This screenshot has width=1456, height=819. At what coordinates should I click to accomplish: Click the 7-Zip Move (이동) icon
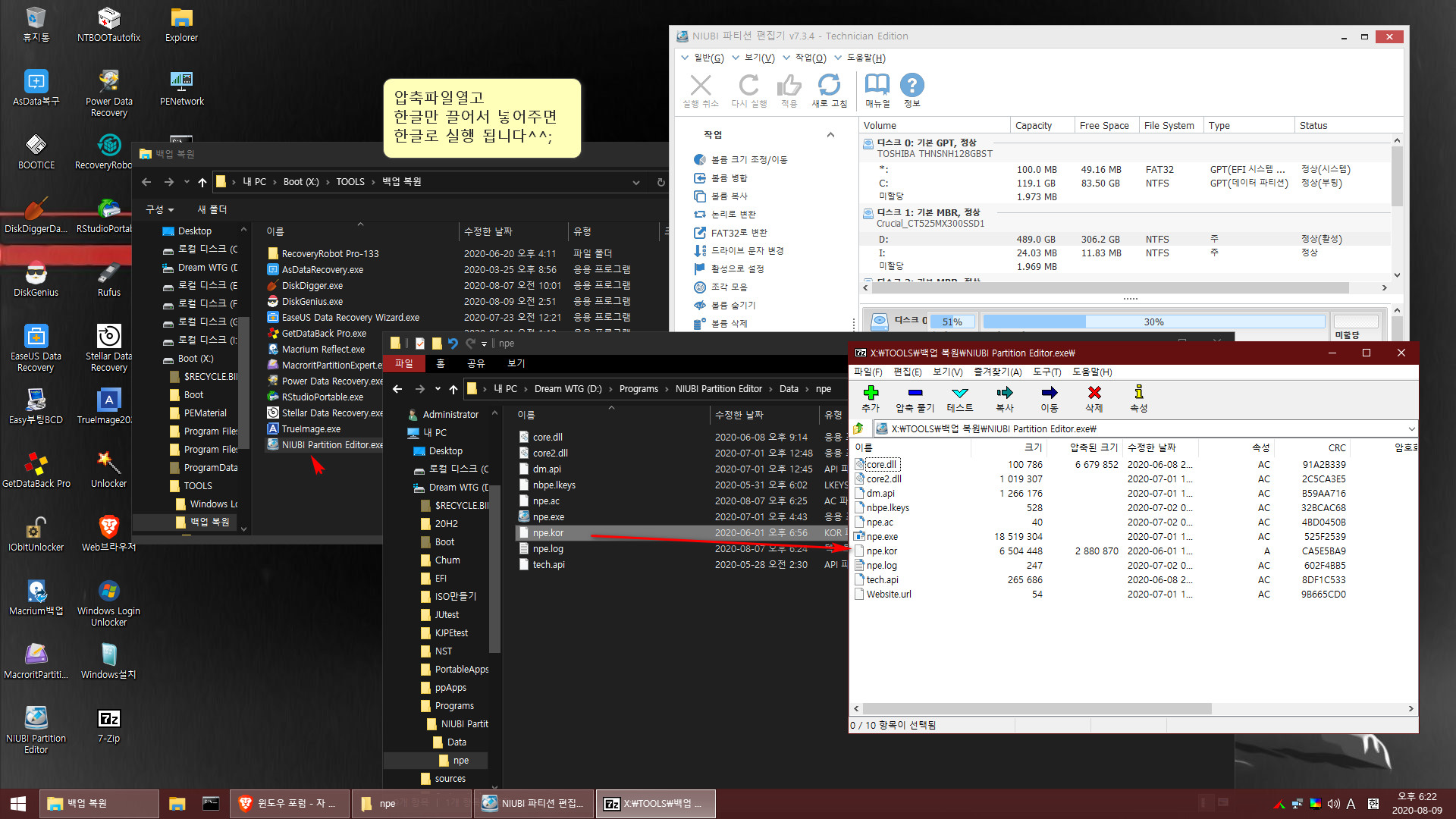(1050, 392)
